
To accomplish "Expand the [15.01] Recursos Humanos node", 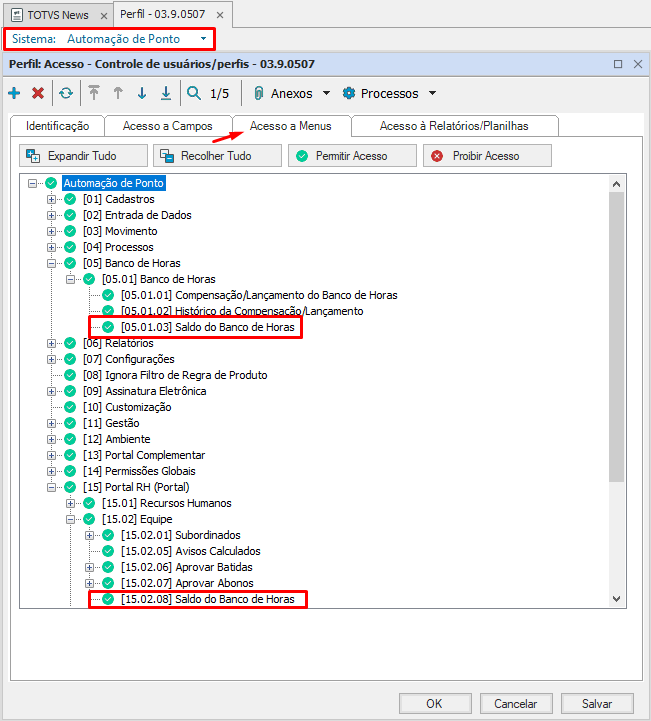I will click(x=70, y=504).
